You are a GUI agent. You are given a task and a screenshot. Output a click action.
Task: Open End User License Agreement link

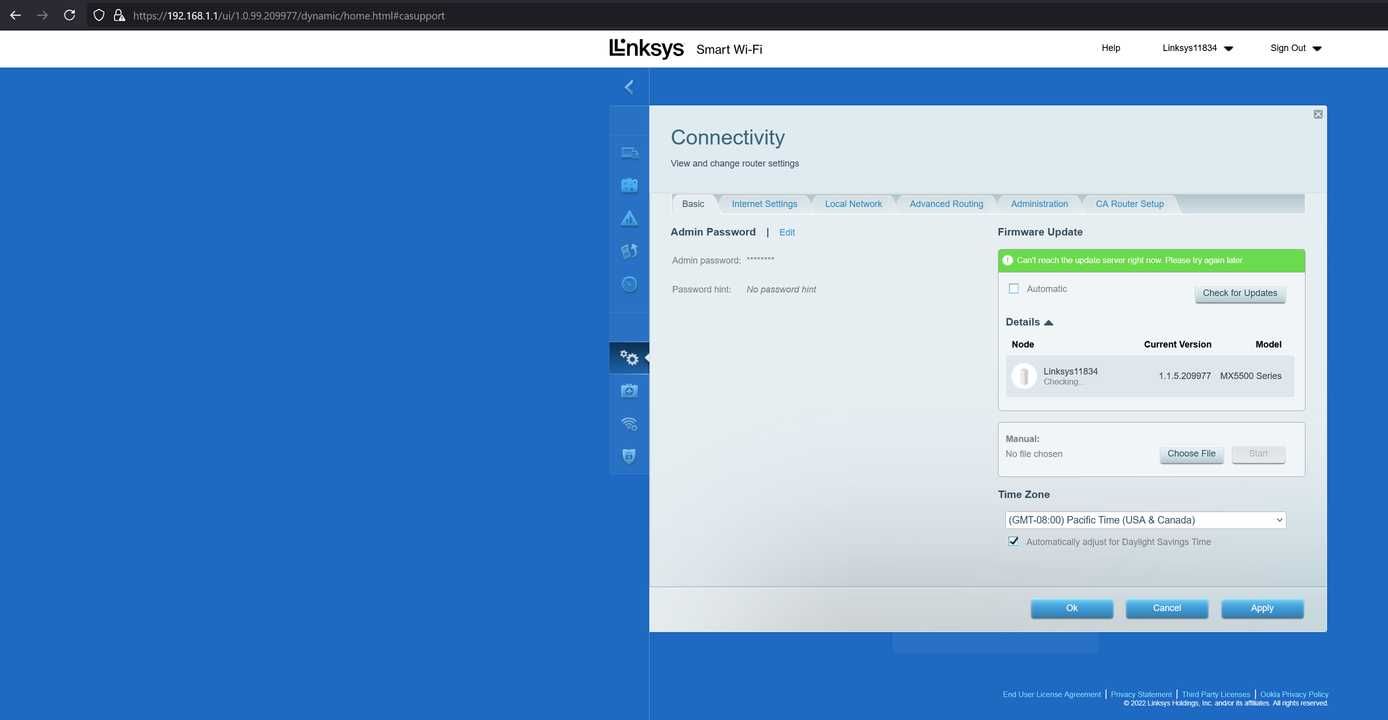tap(1052, 694)
